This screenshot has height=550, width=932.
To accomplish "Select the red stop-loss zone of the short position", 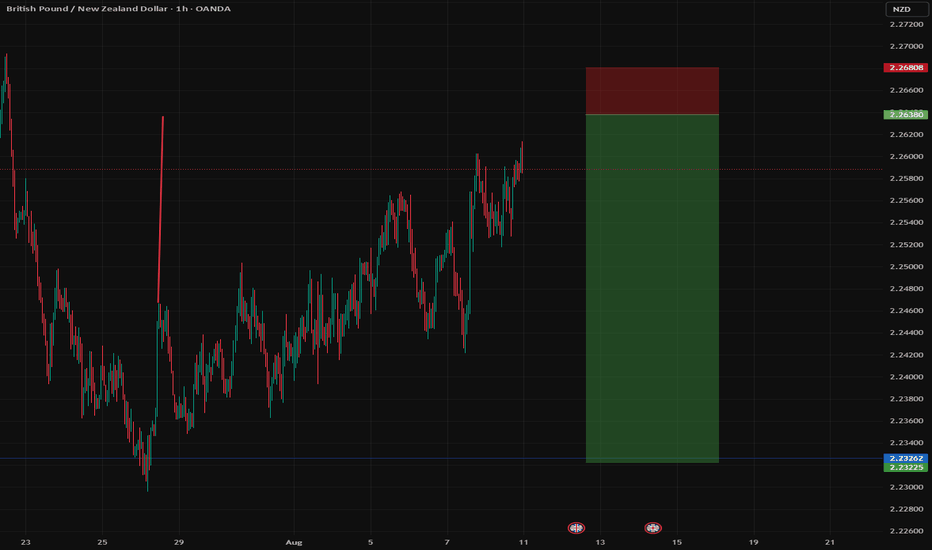I will pyautogui.click(x=652, y=90).
